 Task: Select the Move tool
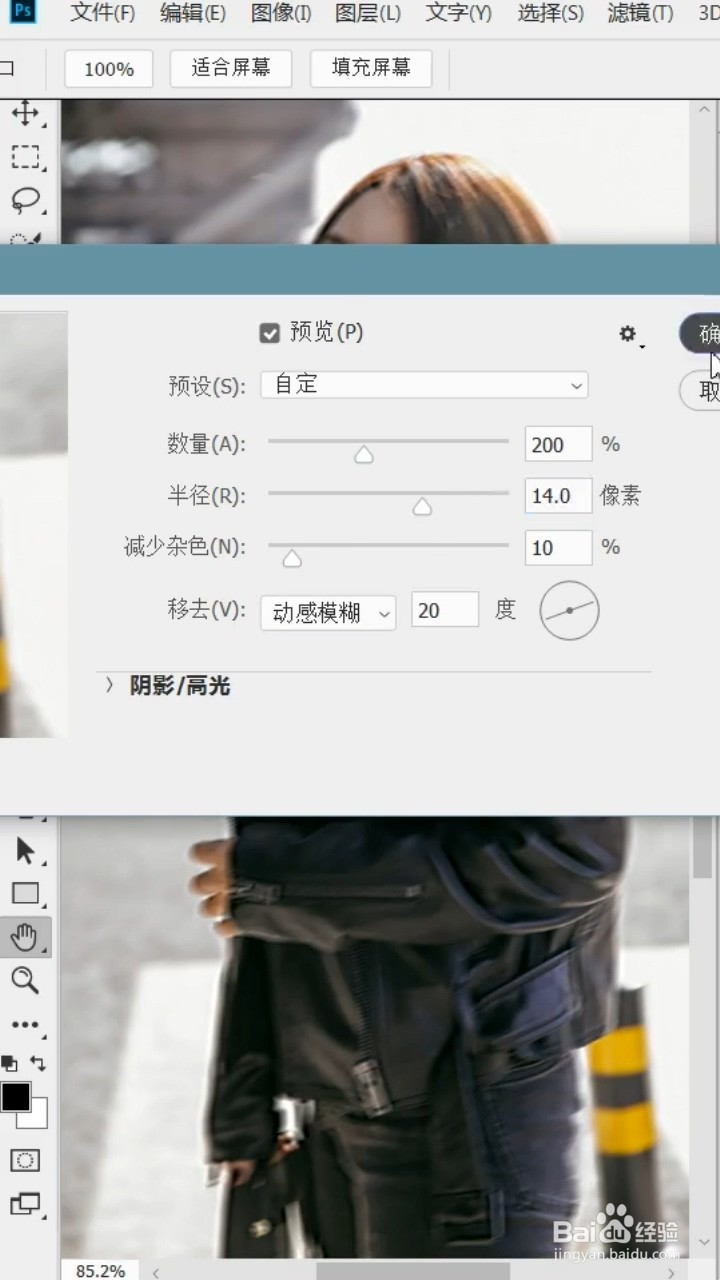tap(25, 113)
